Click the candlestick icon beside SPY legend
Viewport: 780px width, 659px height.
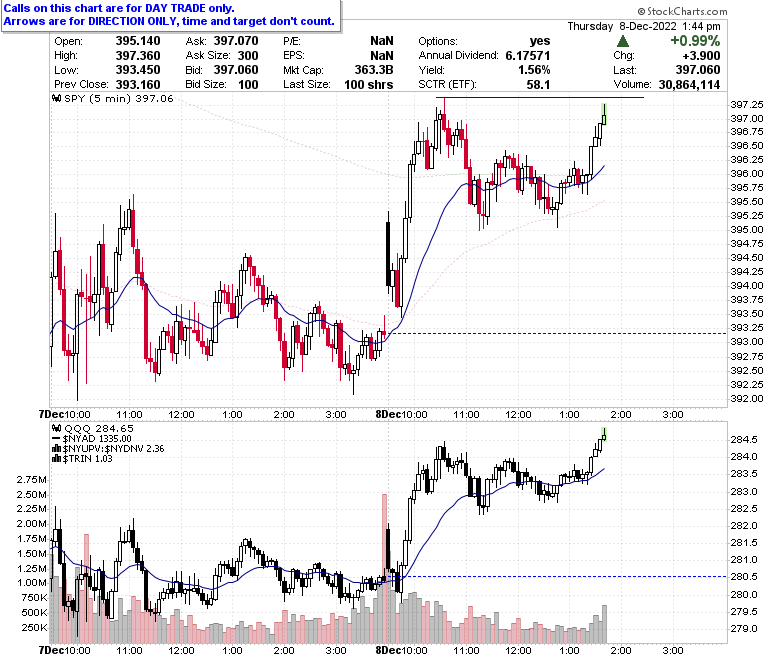coord(57,98)
